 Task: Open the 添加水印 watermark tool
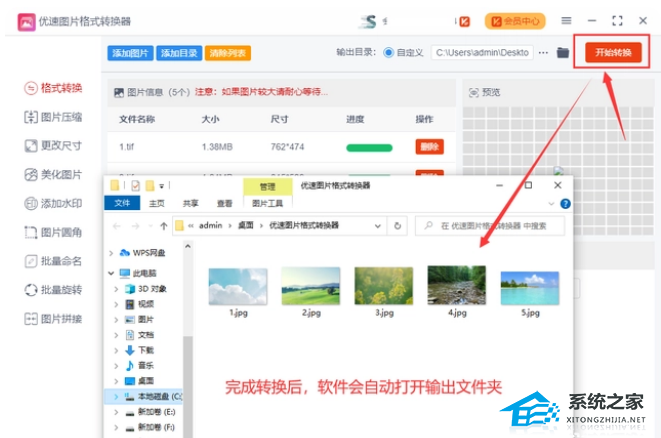[53, 204]
